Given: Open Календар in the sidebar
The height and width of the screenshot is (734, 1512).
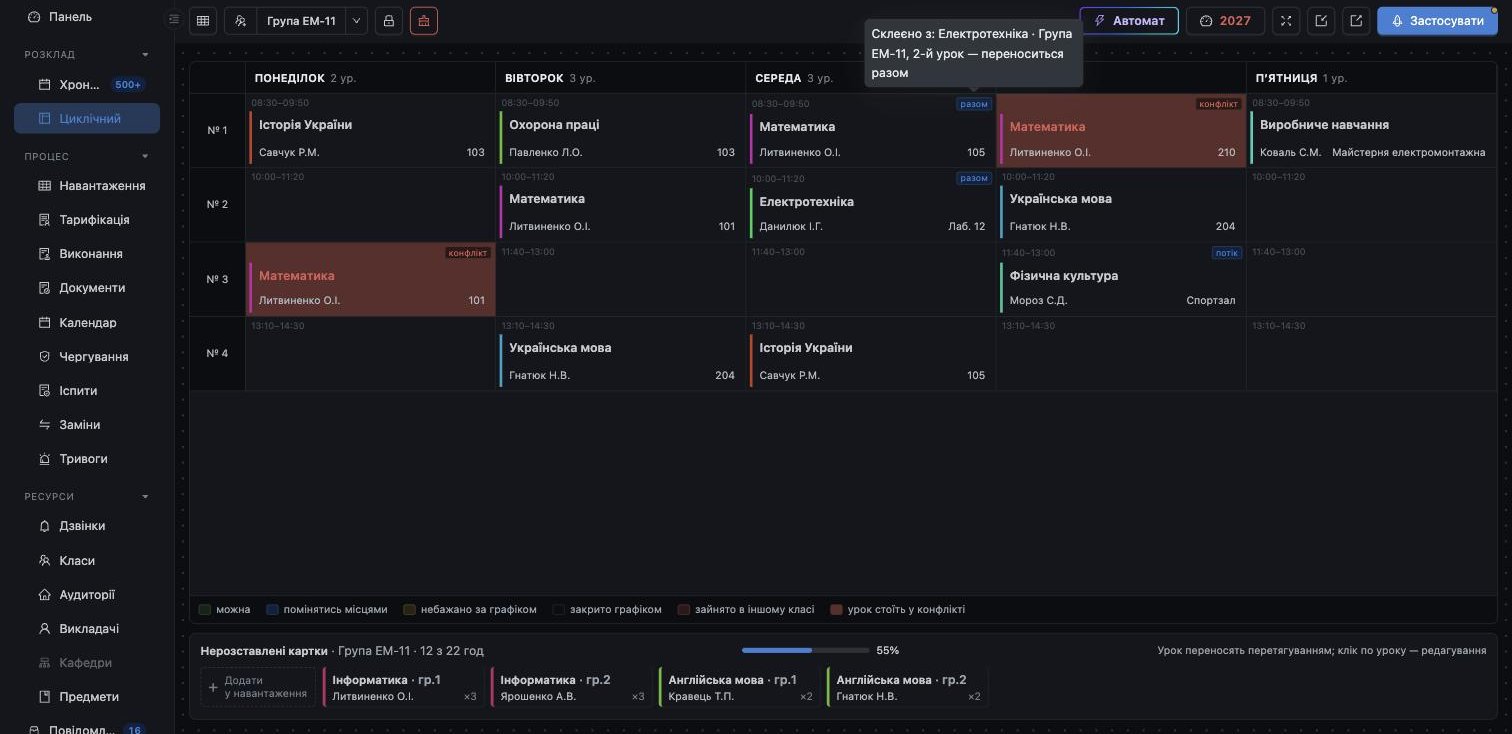Looking at the screenshot, I should [x=87, y=323].
